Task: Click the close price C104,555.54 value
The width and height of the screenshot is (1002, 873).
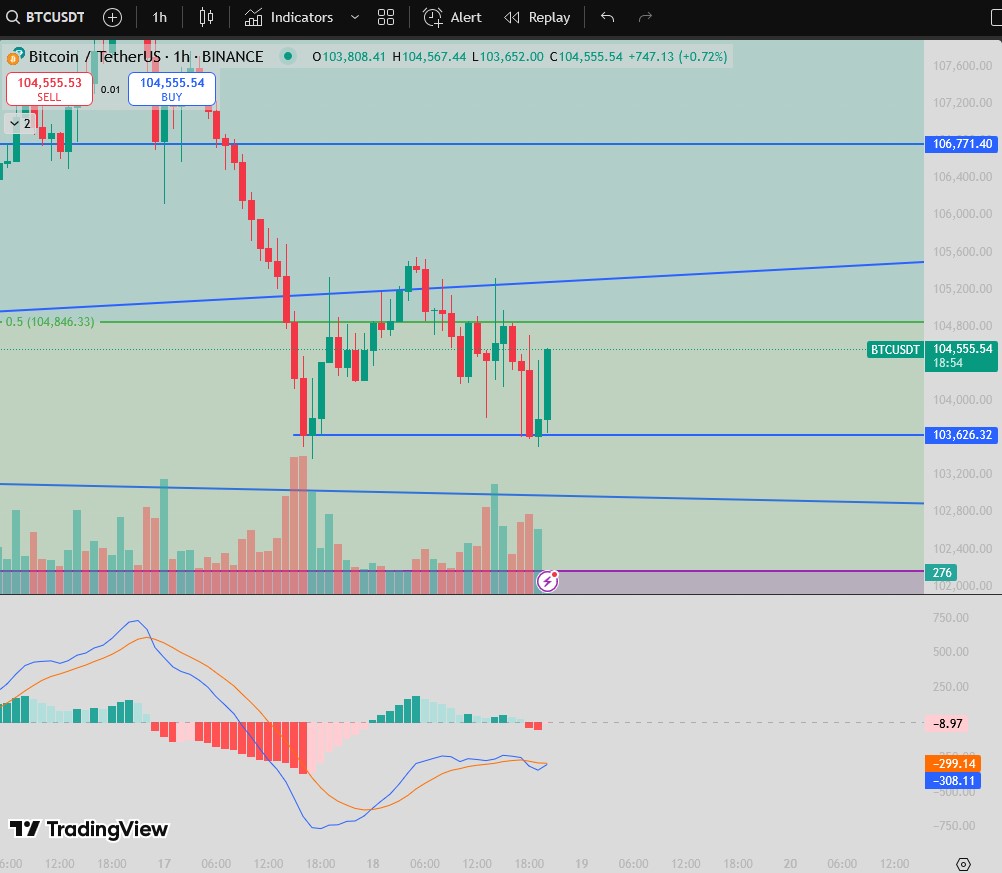Action: 586,57
